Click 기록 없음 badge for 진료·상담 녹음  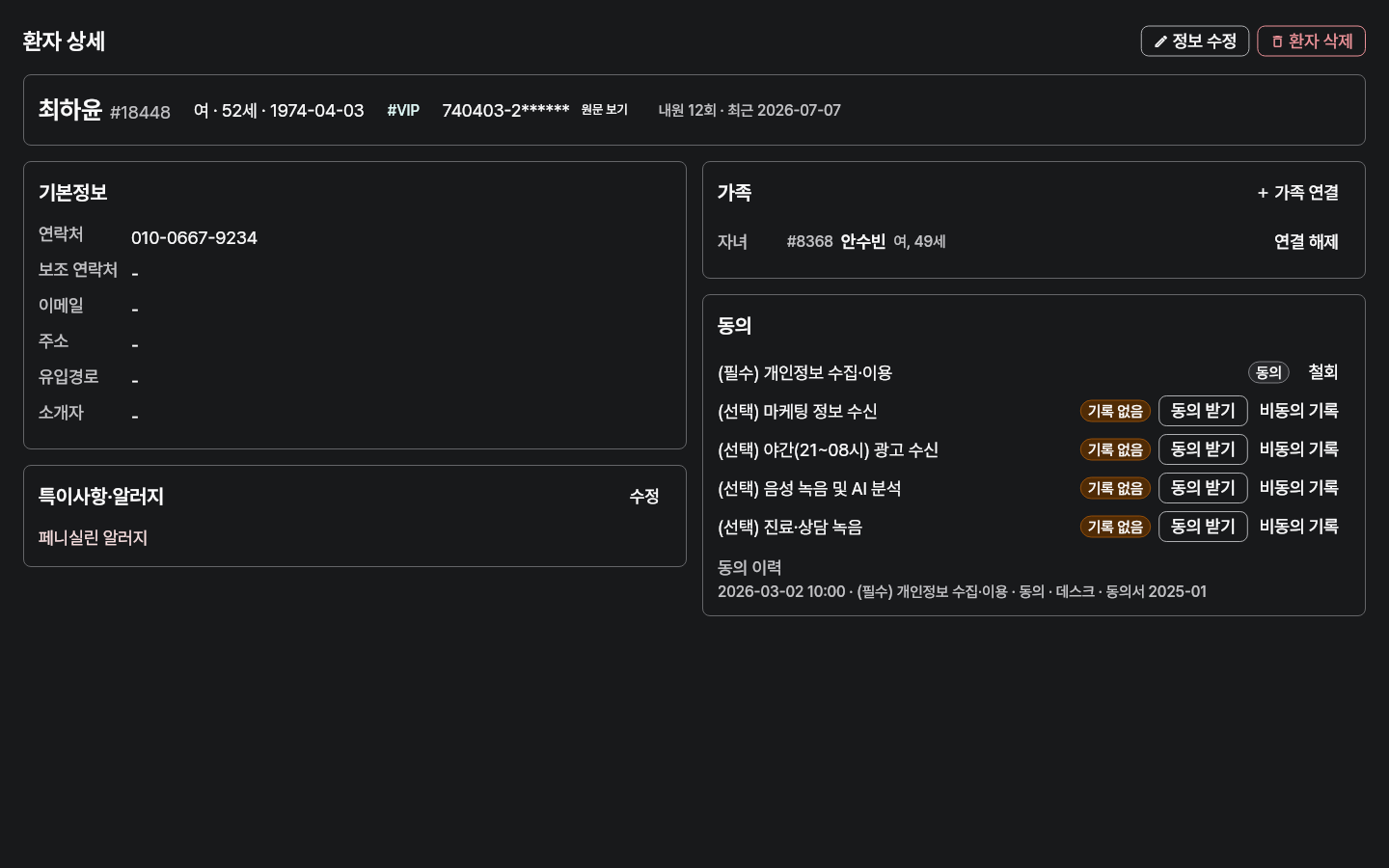pos(1115,527)
